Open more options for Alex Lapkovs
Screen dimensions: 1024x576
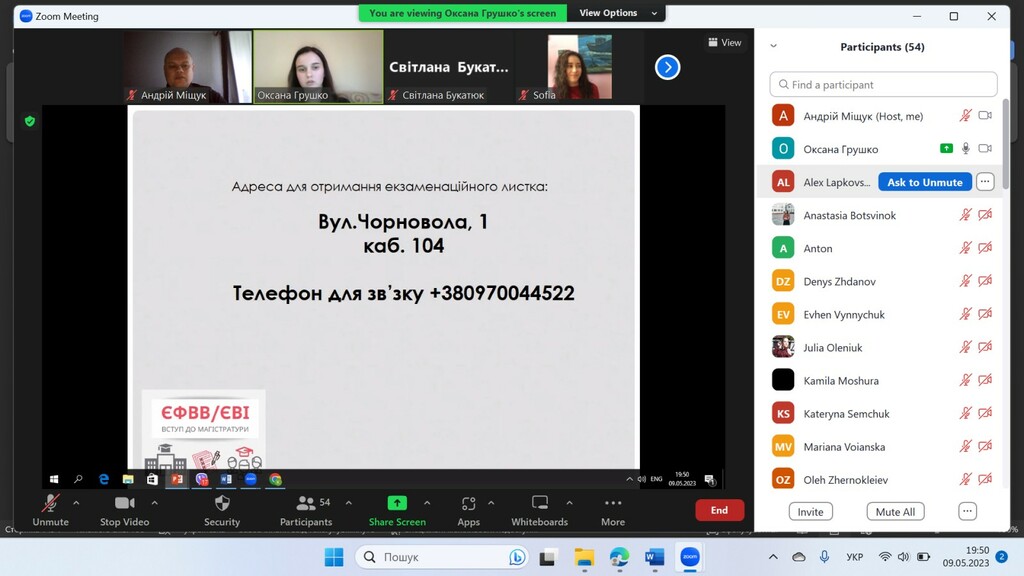coord(985,182)
